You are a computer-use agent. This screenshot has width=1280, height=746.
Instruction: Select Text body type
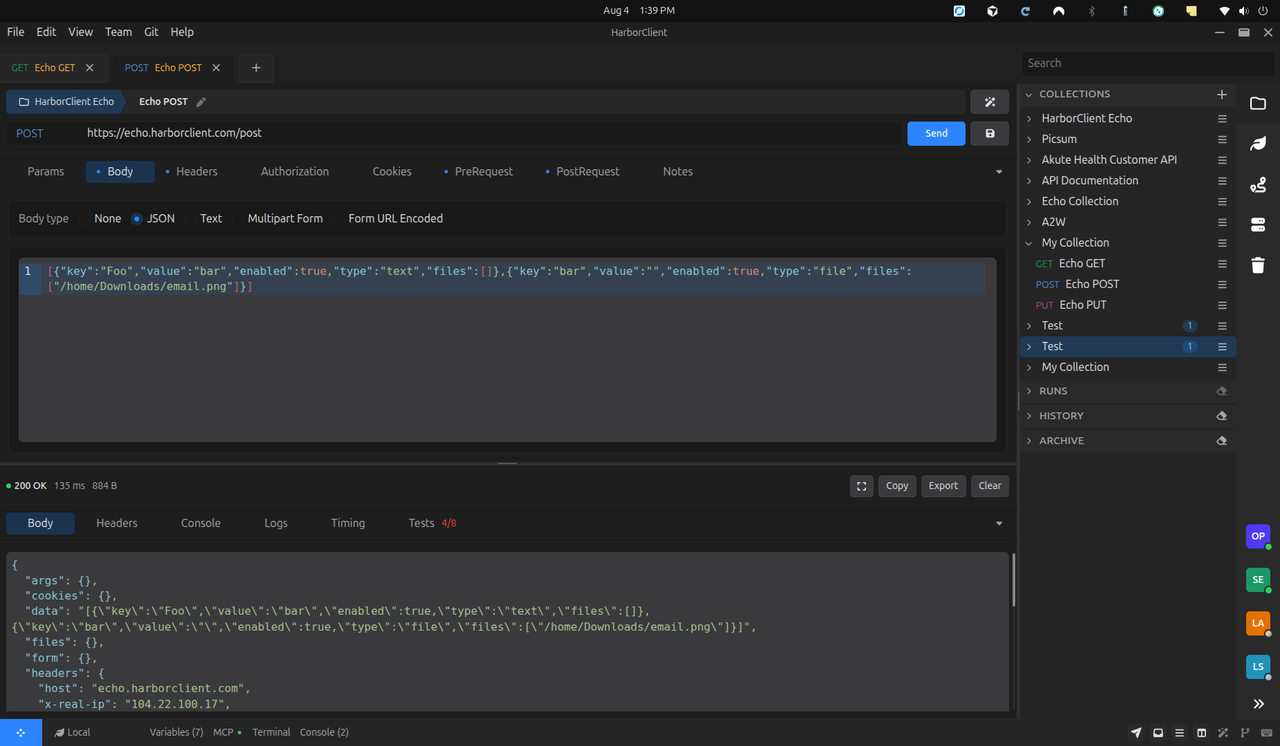[x=204, y=218]
